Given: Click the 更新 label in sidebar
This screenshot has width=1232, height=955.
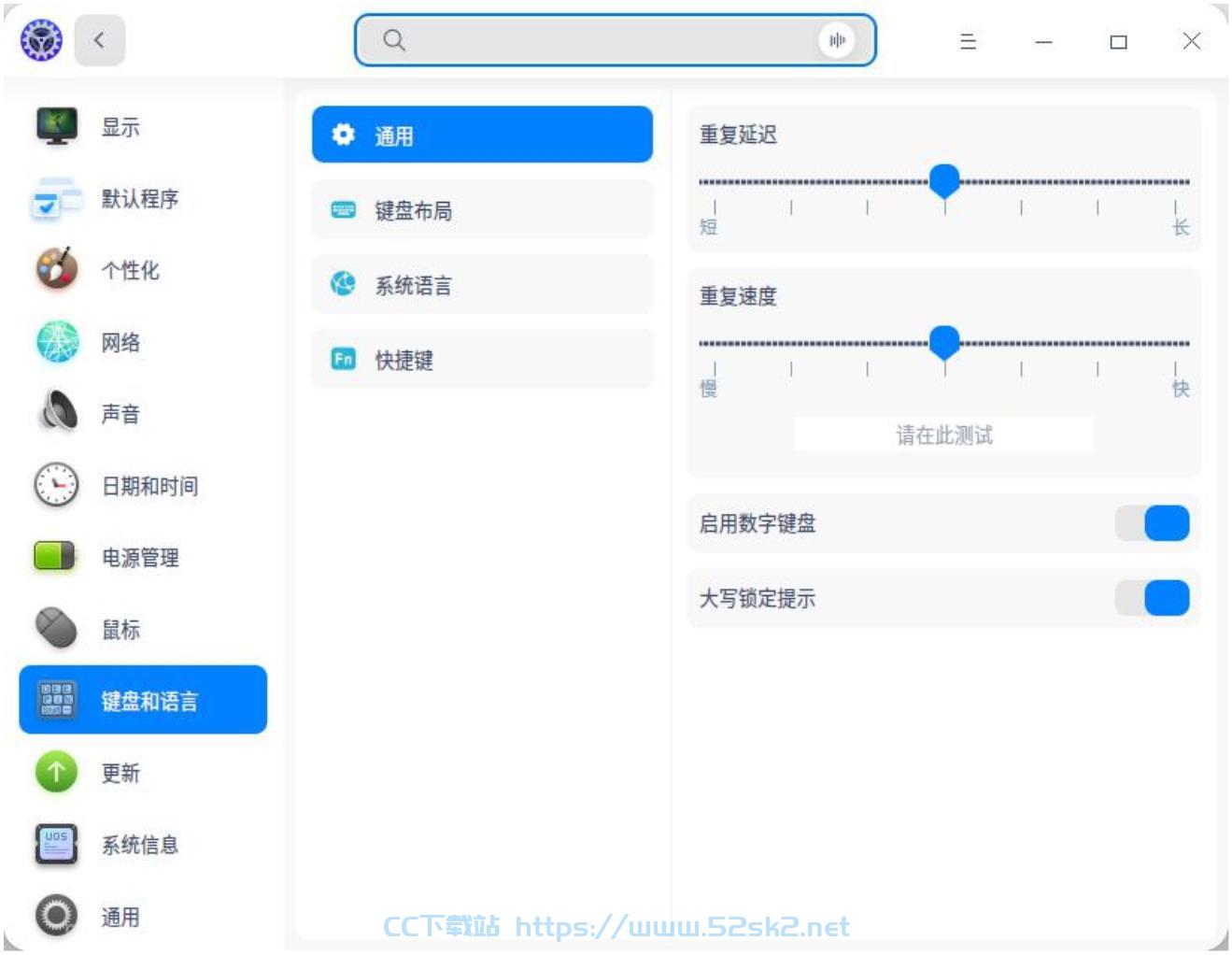Looking at the screenshot, I should point(120,773).
